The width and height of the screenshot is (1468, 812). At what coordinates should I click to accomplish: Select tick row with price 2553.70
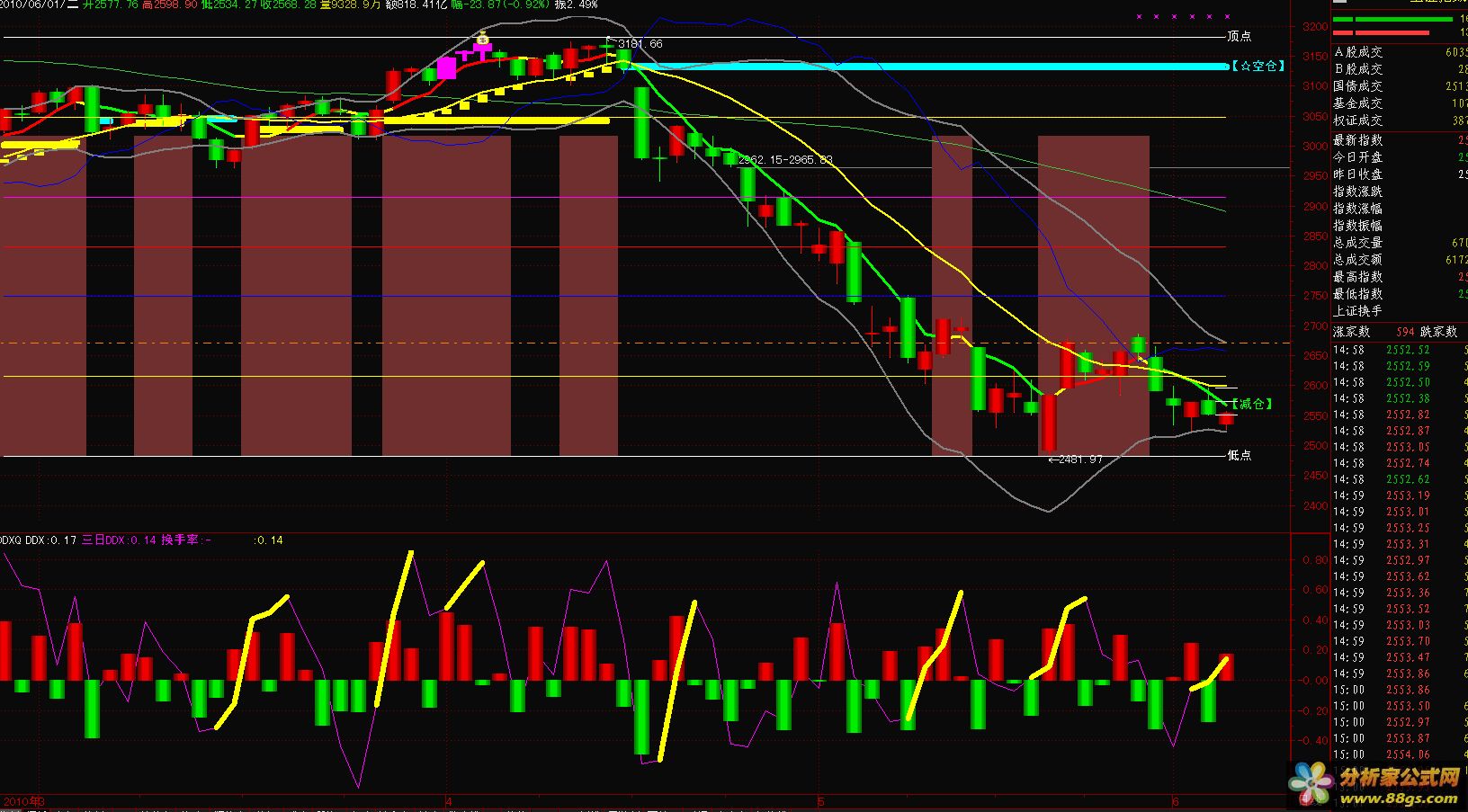[1400, 641]
